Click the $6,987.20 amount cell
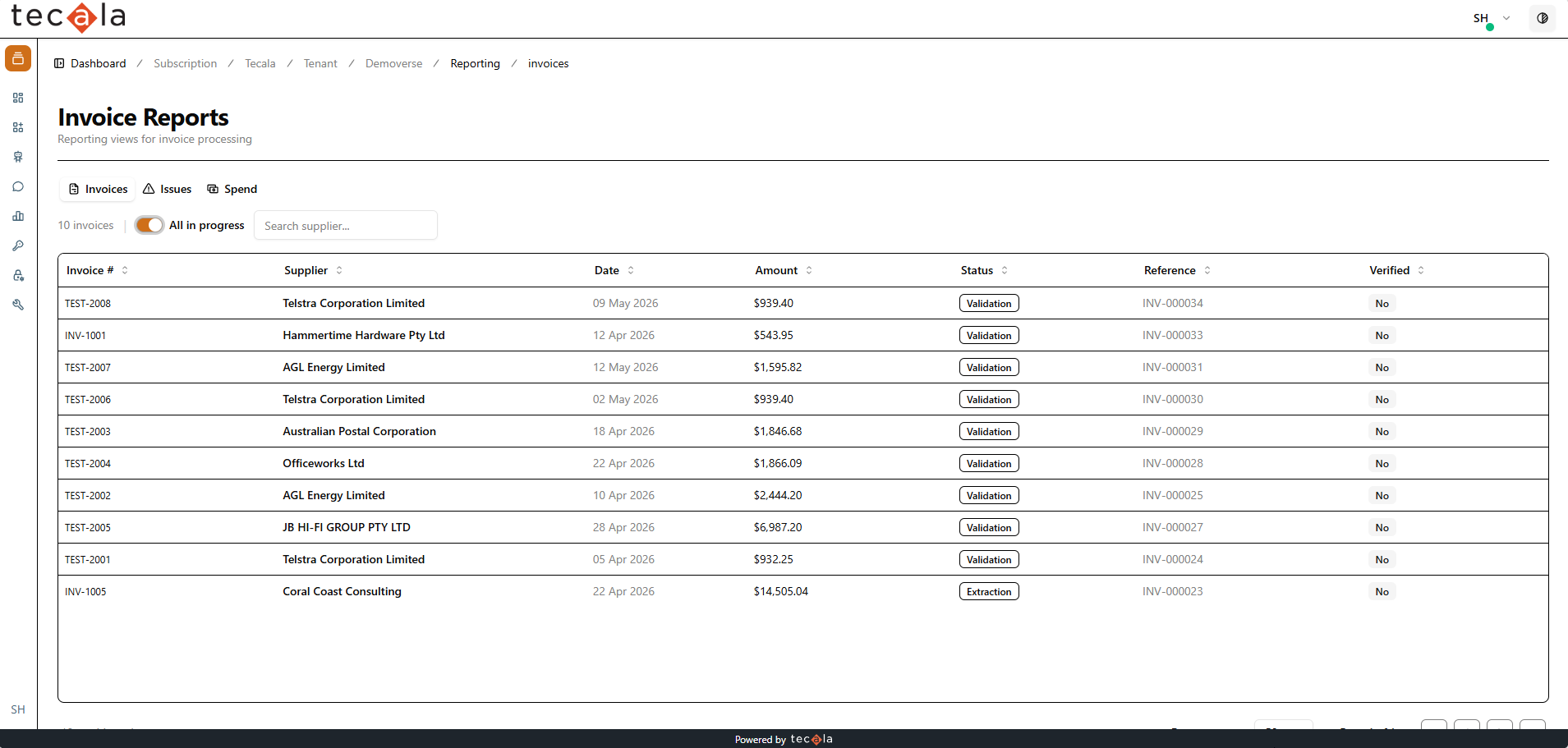Screen dimensions: 1568x748 [778, 527]
